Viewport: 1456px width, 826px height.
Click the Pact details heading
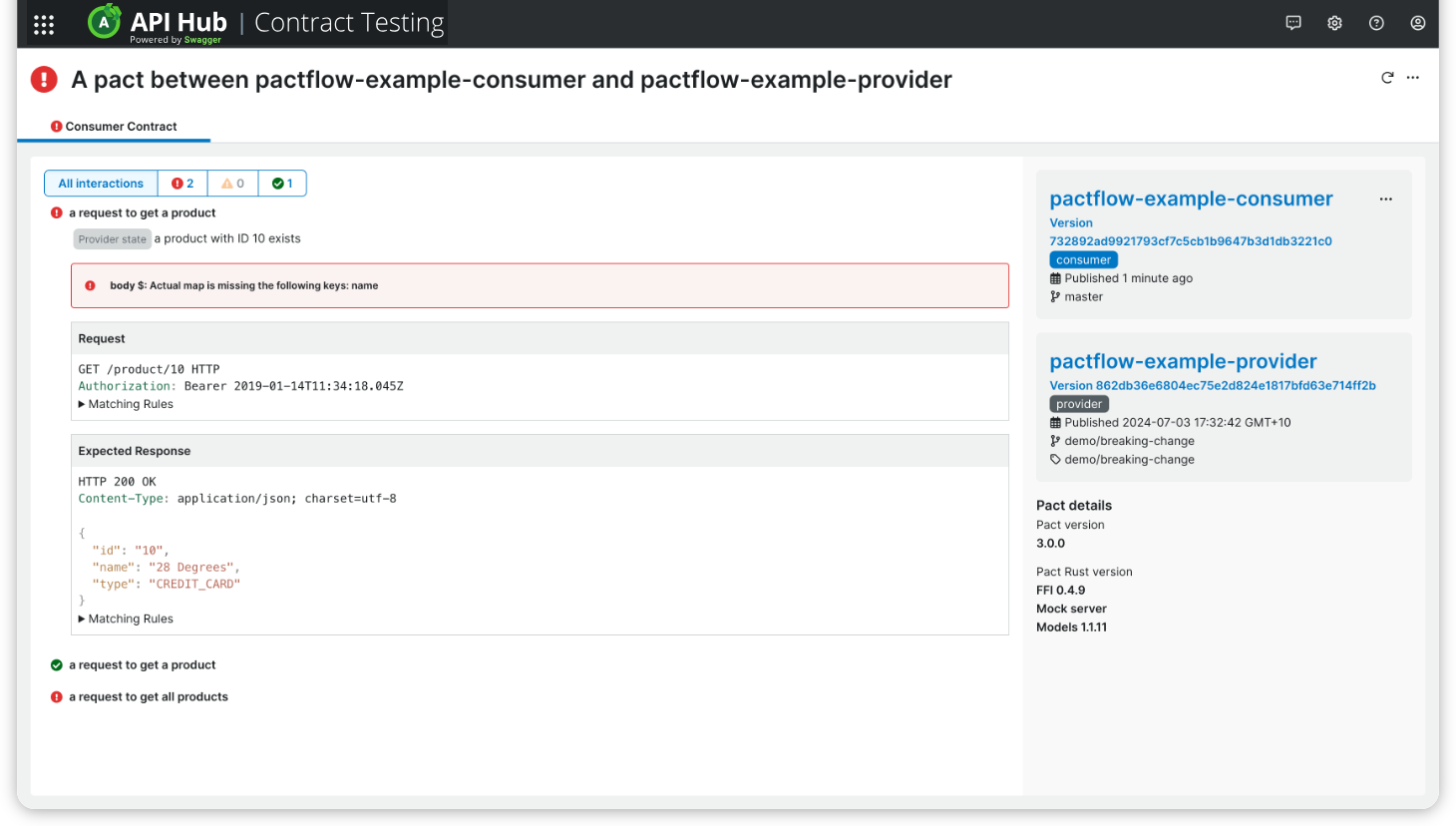pyautogui.click(x=1074, y=506)
